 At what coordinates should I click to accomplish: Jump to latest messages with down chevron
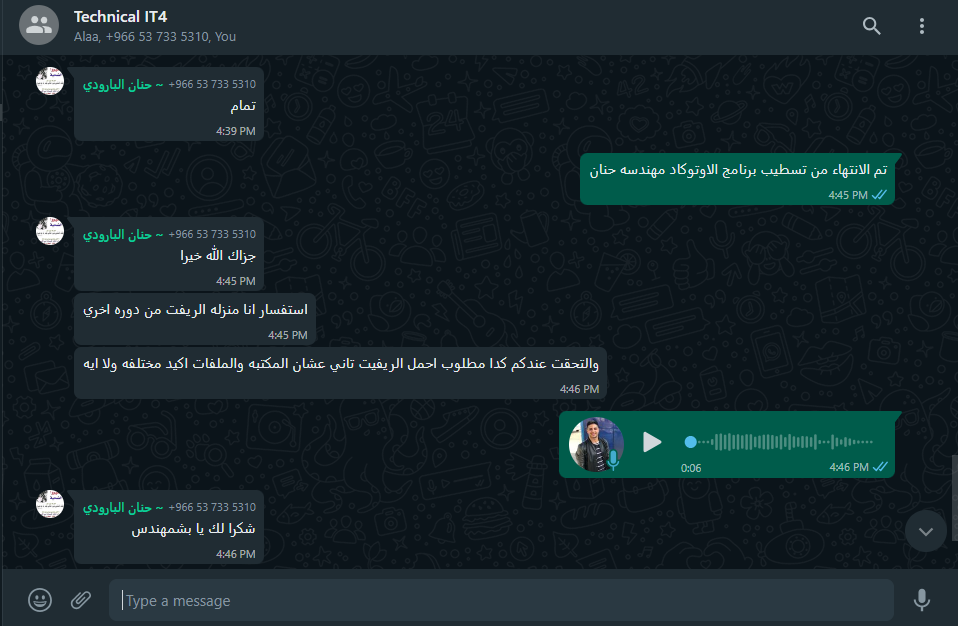coord(926,531)
